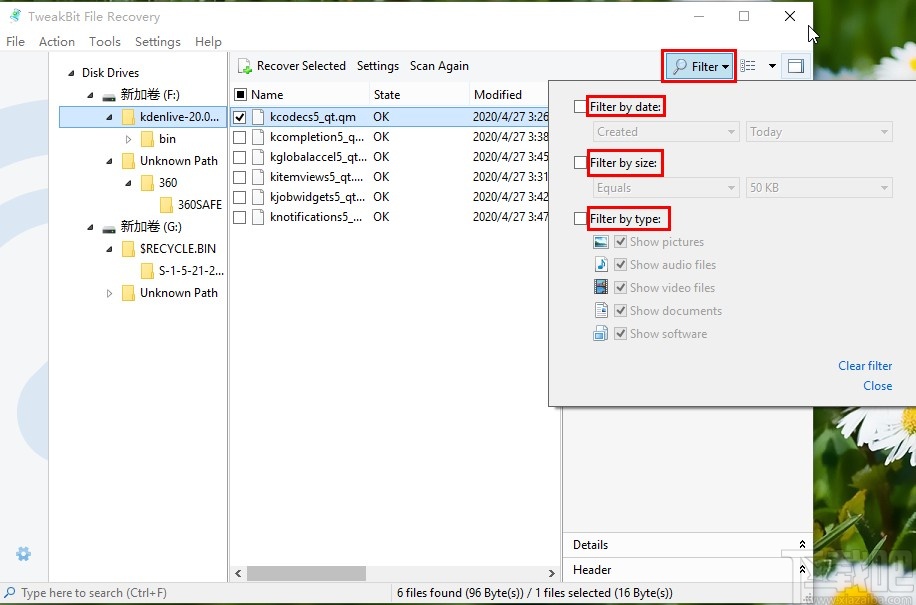Click the pictures type icon
The height and width of the screenshot is (605, 916).
point(601,242)
